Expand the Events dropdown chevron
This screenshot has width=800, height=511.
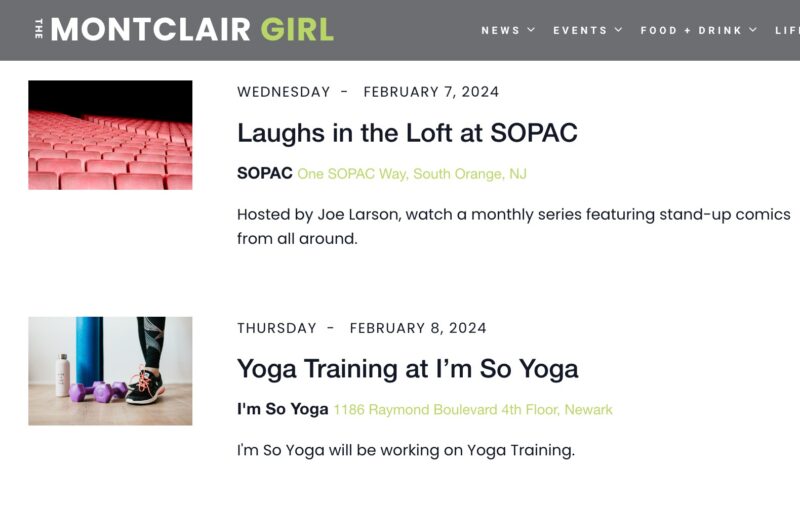click(x=618, y=30)
